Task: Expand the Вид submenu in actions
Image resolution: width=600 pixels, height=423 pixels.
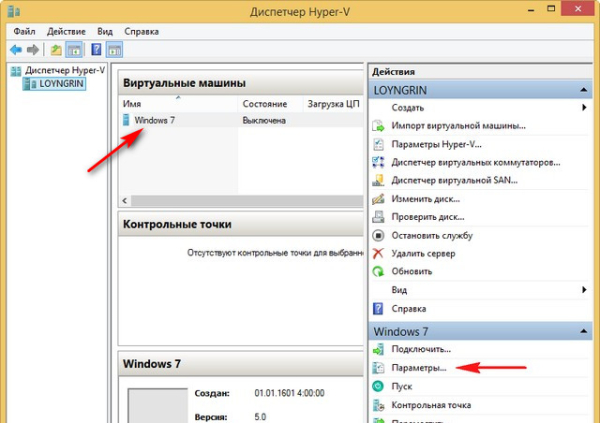Action: (x=583, y=290)
